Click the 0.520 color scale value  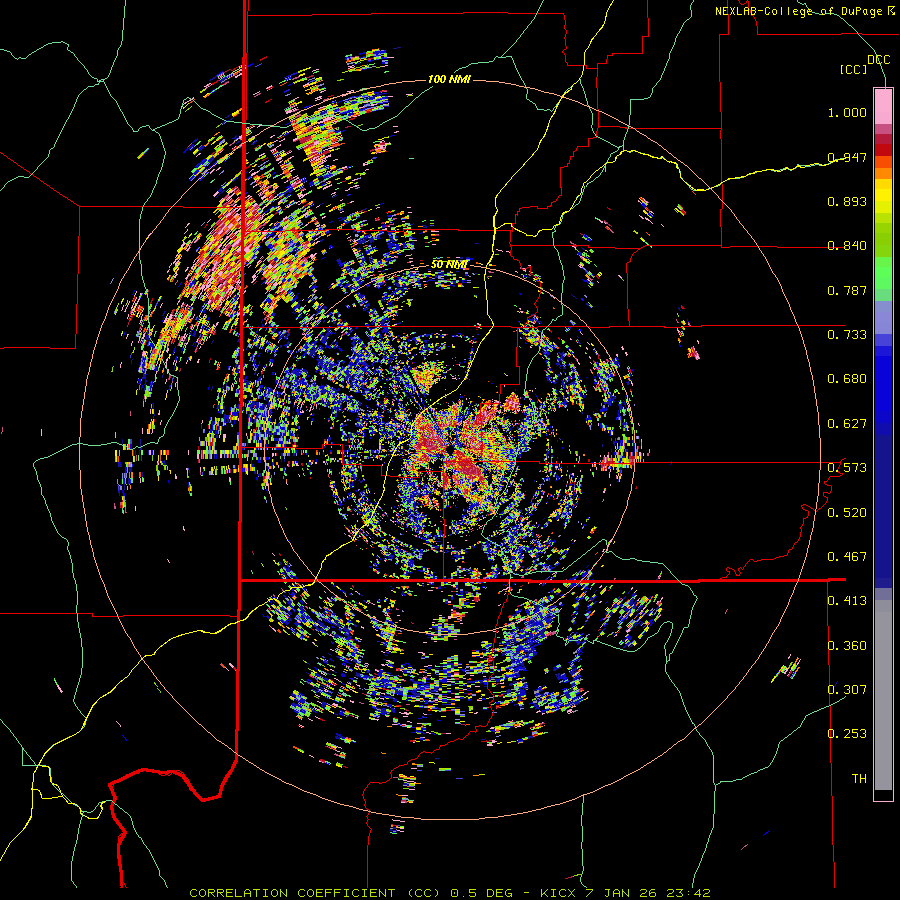[x=847, y=513]
